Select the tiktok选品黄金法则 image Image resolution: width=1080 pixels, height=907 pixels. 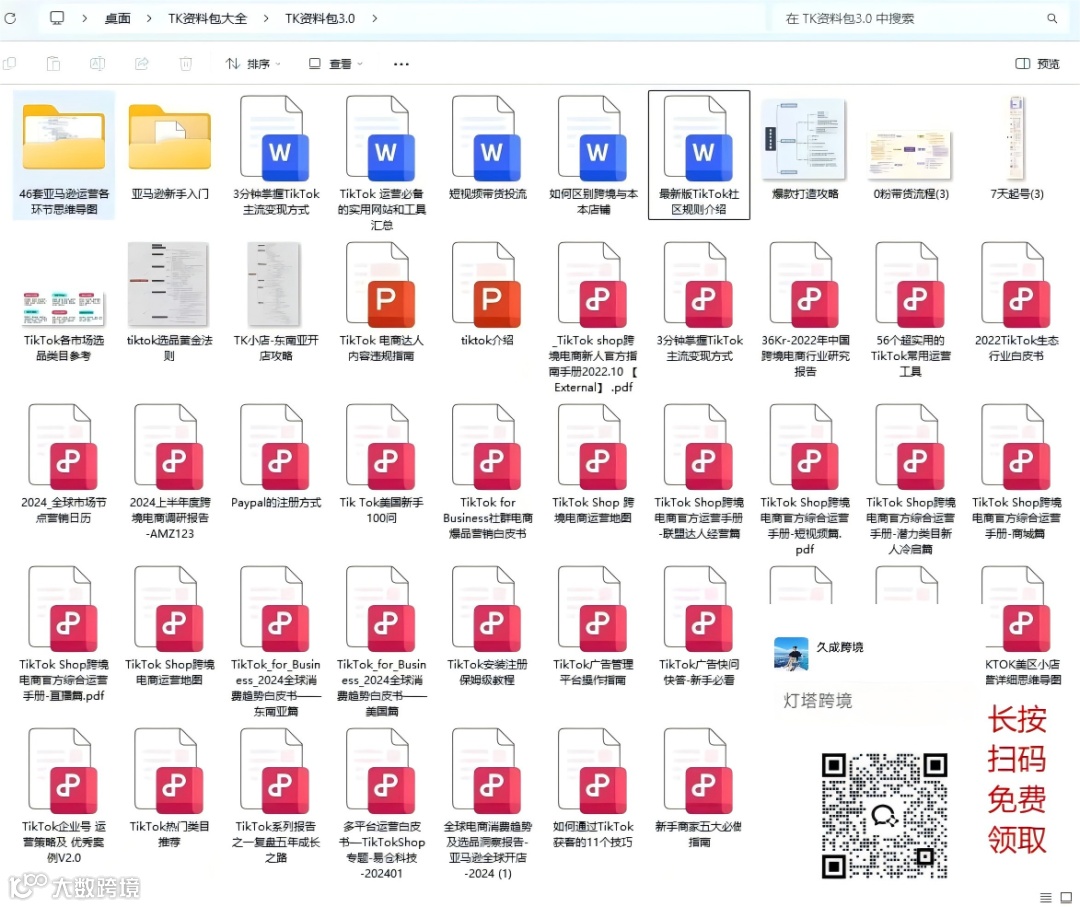(x=169, y=284)
